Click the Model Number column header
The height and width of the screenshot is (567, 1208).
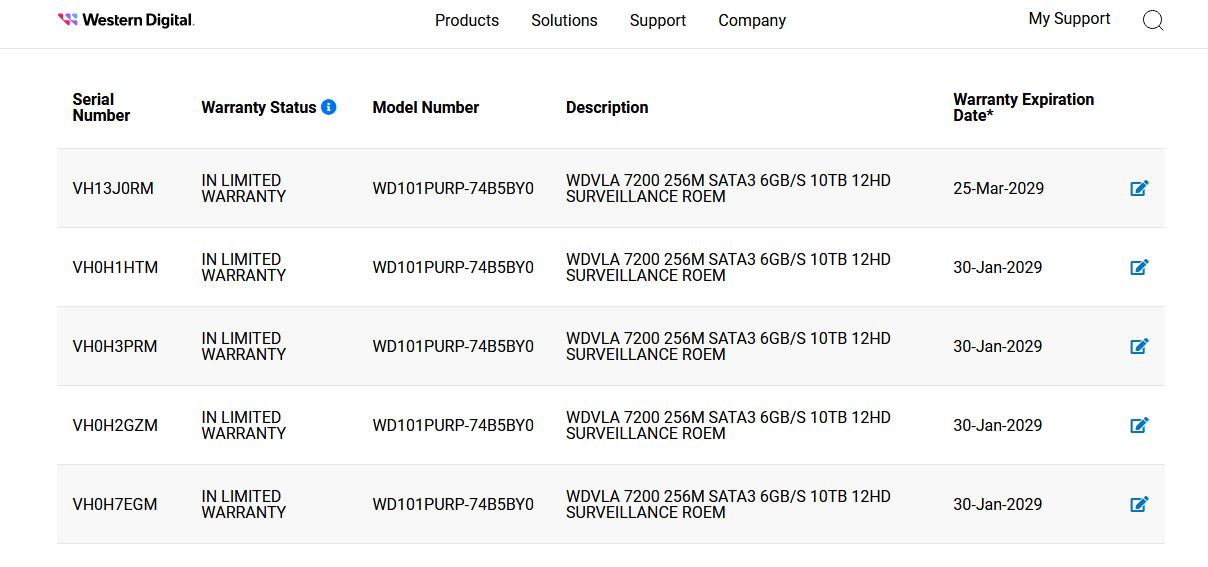tap(426, 107)
